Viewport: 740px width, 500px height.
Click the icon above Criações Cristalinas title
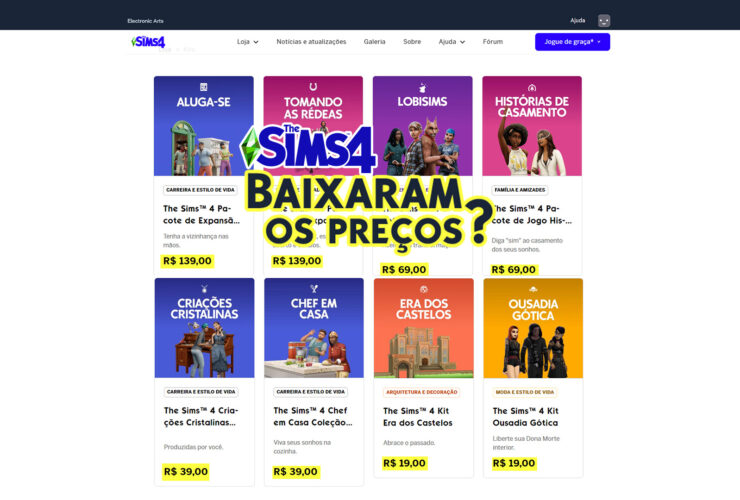(x=204, y=288)
